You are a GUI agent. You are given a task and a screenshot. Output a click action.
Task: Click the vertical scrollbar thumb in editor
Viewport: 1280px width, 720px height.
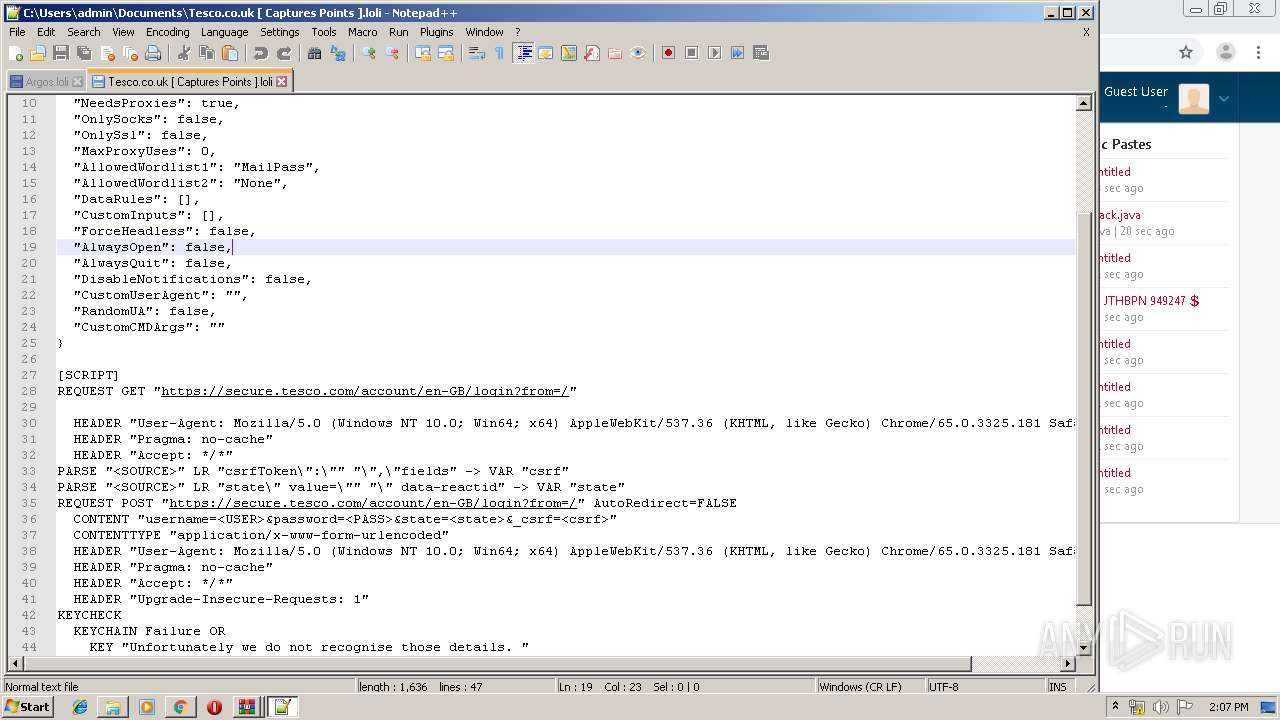click(1083, 408)
